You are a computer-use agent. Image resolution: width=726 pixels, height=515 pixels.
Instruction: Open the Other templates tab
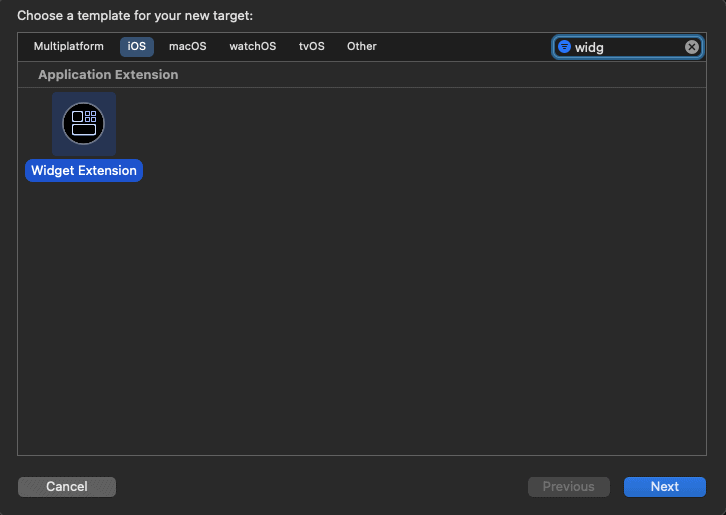pyautogui.click(x=362, y=47)
